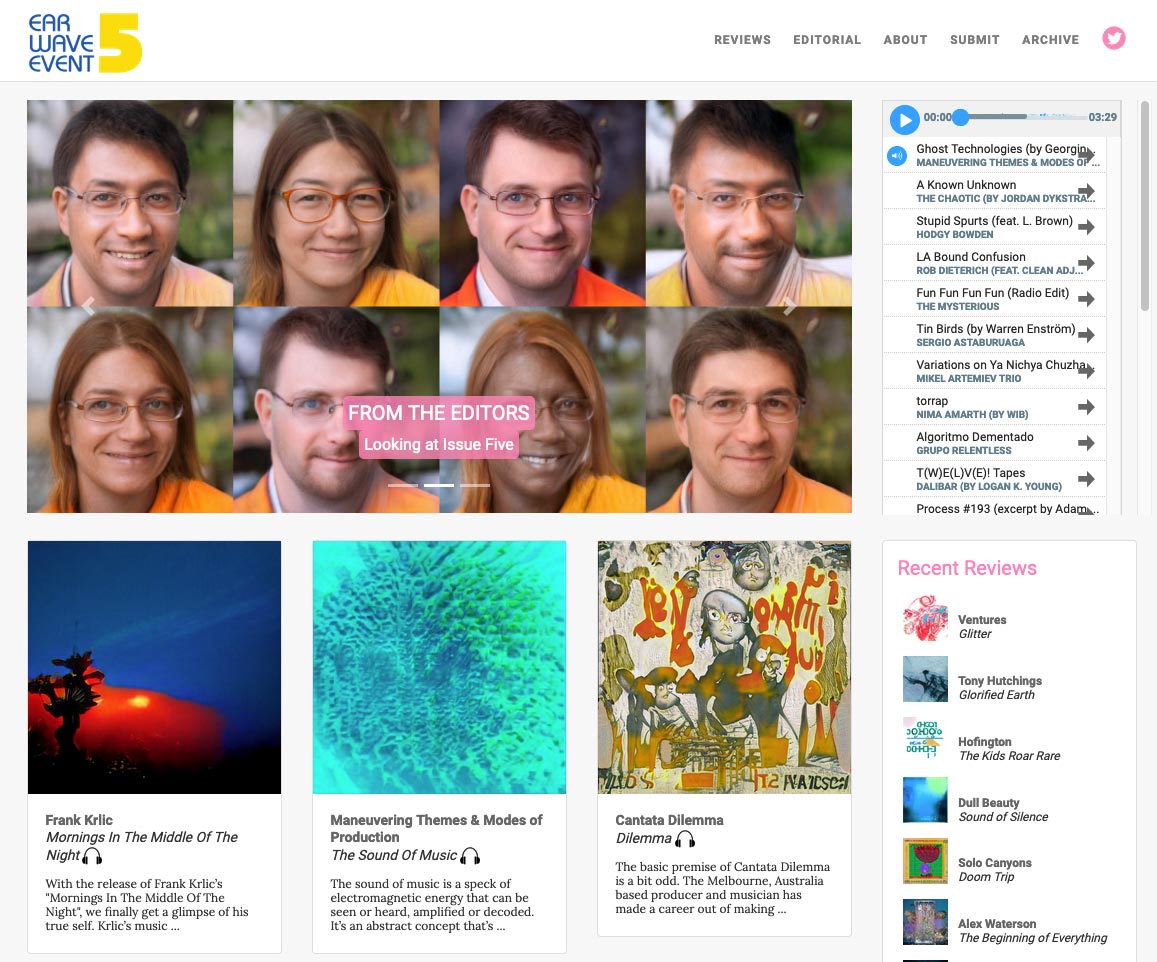Click arrow icon next to Stupid Spurts

click(1086, 227)
